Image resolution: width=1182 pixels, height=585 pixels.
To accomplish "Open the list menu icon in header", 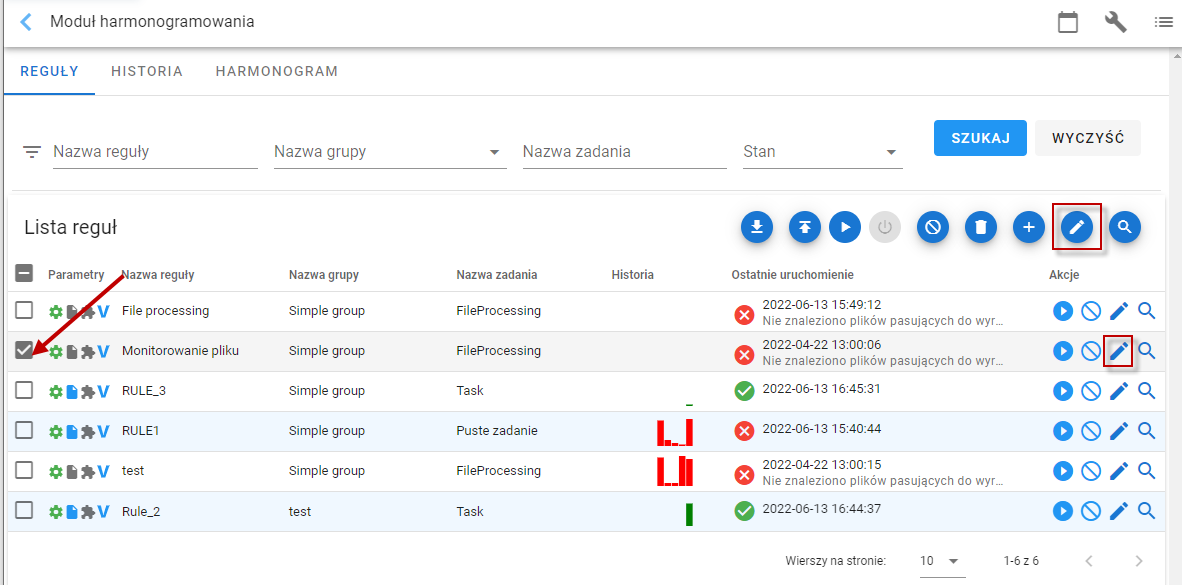I will pyautogui.click(x=1163, y=22).
